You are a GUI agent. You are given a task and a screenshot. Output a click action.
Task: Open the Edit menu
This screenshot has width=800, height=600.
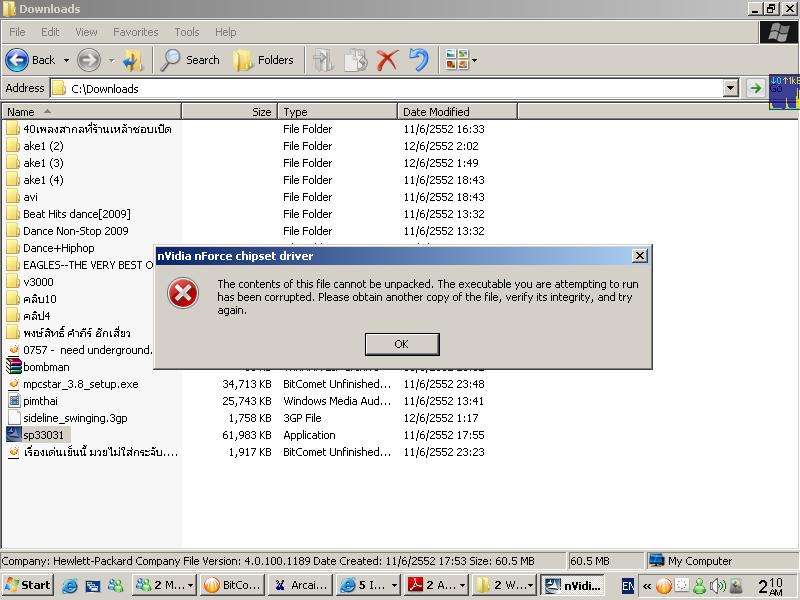click(50, 32)
